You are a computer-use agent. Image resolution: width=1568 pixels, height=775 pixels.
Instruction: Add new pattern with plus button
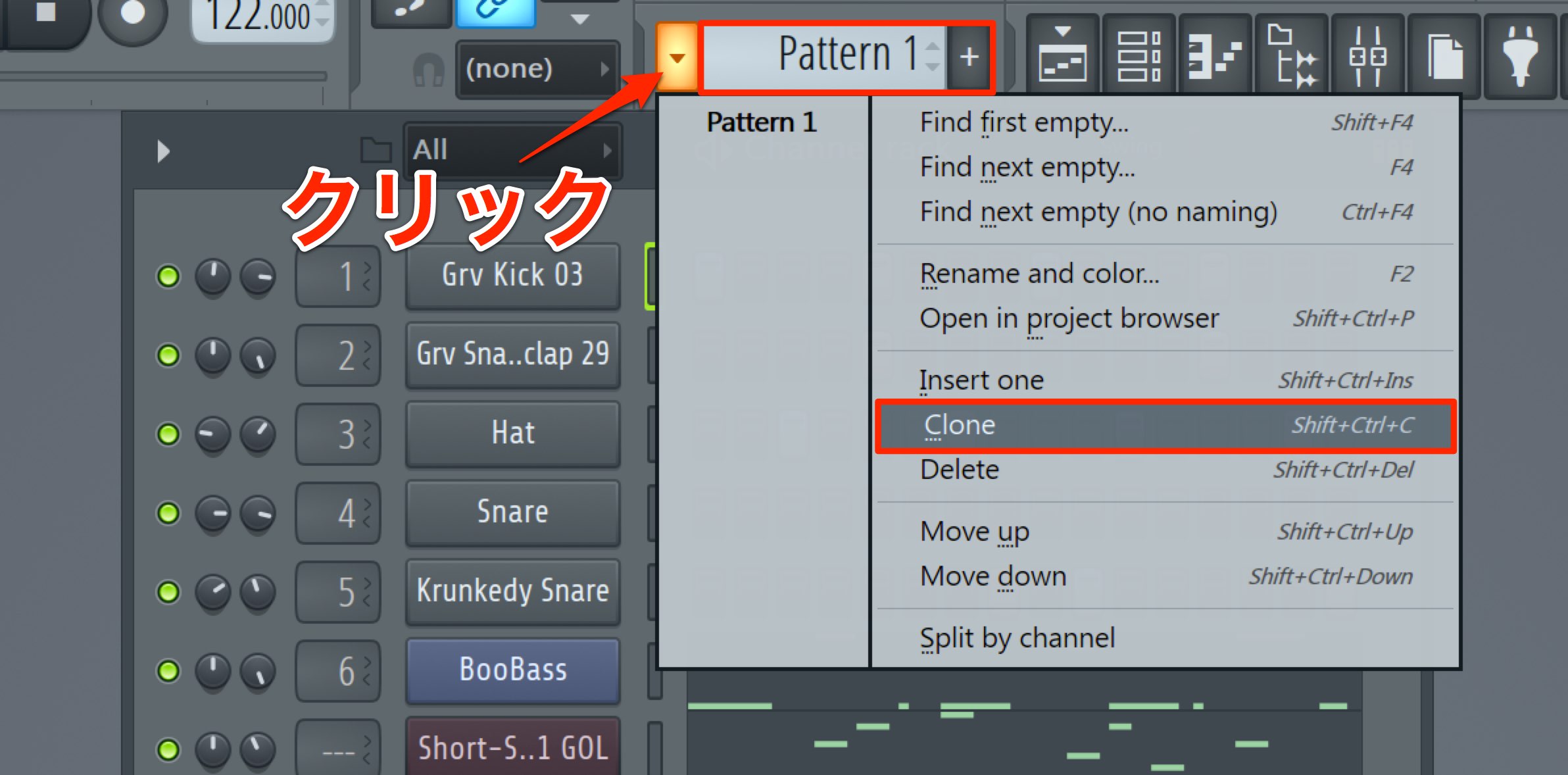[969, 57]
